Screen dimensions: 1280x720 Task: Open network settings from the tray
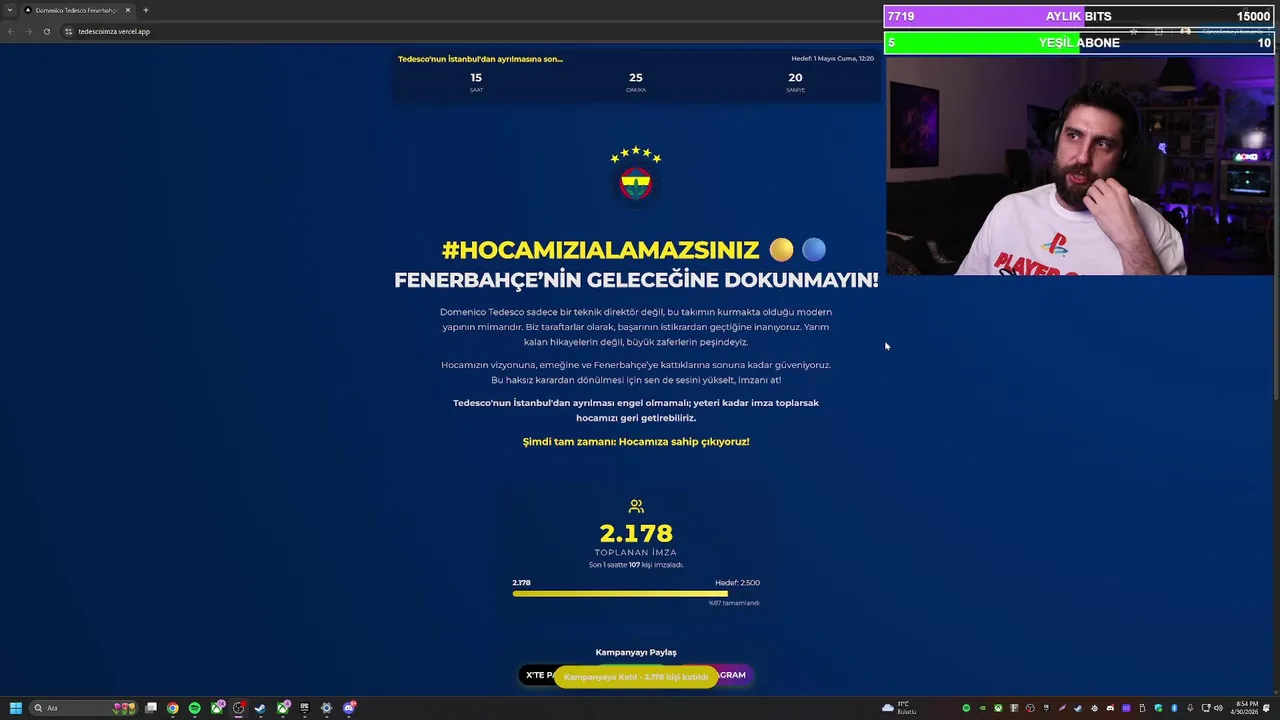(1205, 708)
